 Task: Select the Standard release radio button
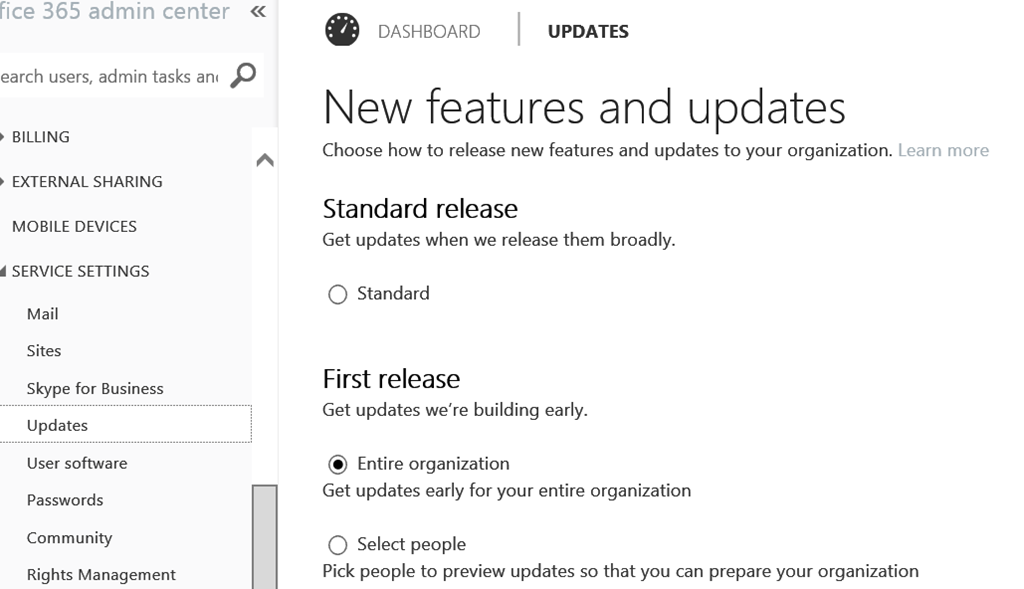click(x=338, y=294)
